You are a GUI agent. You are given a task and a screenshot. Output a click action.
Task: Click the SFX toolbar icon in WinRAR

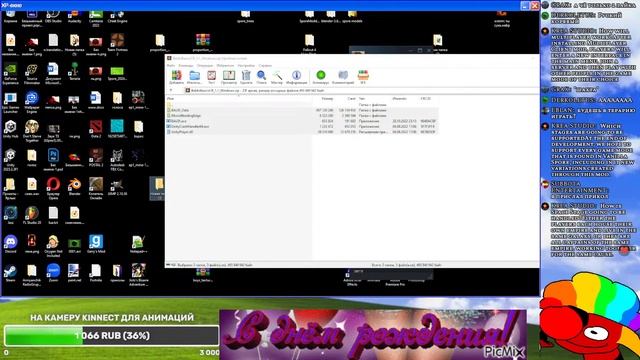[363, 77]
